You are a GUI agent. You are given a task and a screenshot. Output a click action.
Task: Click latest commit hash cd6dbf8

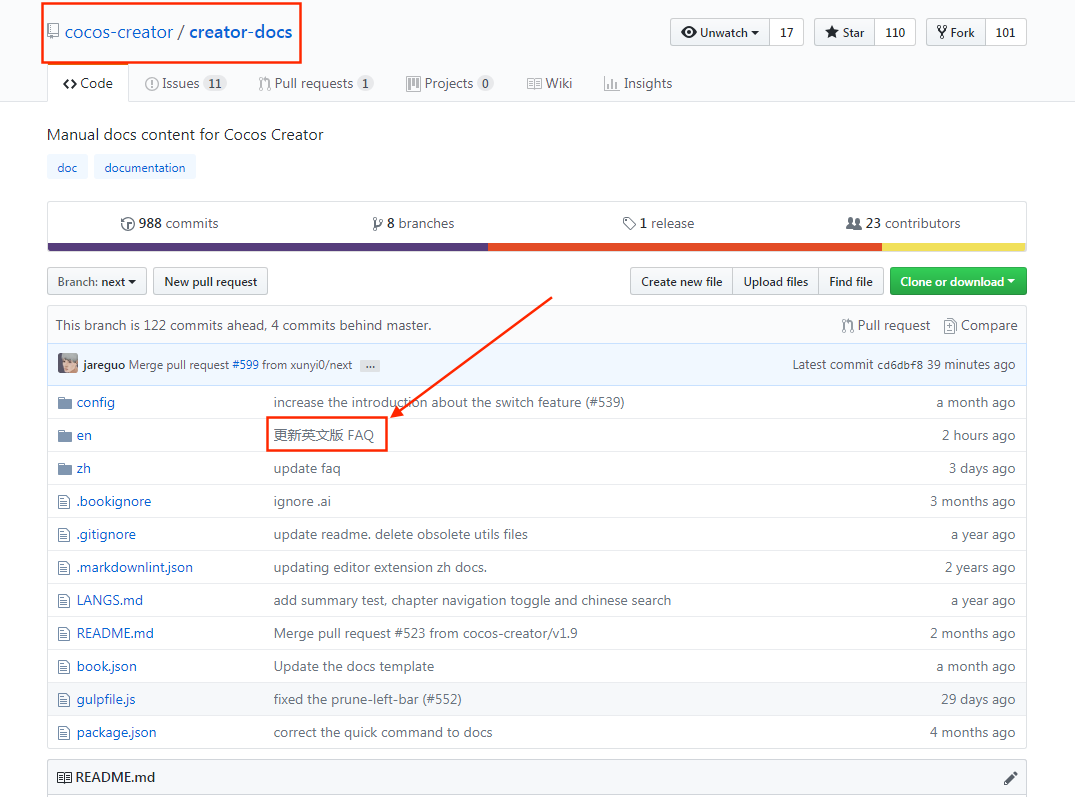[900, 365]
